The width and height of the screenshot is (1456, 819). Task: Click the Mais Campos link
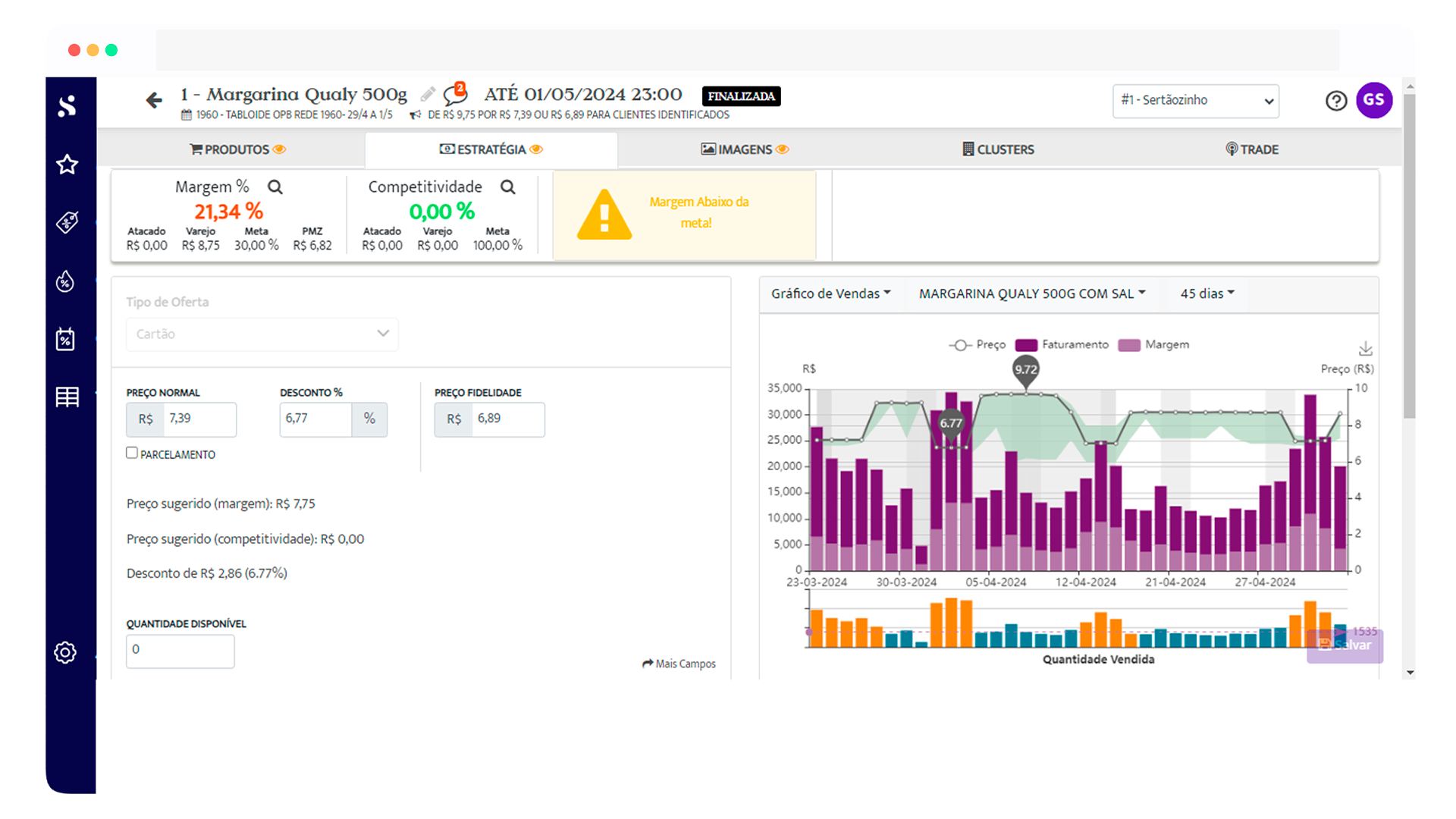pos(679,664)
